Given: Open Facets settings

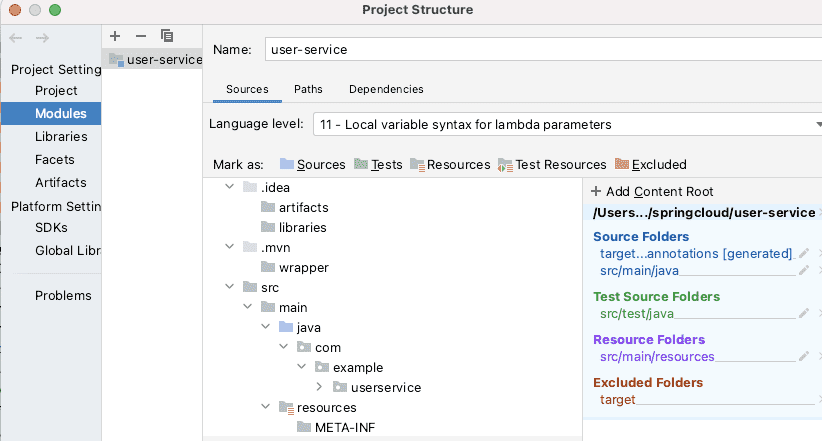Looking at the screenshot, I should (x=55, y=159).
